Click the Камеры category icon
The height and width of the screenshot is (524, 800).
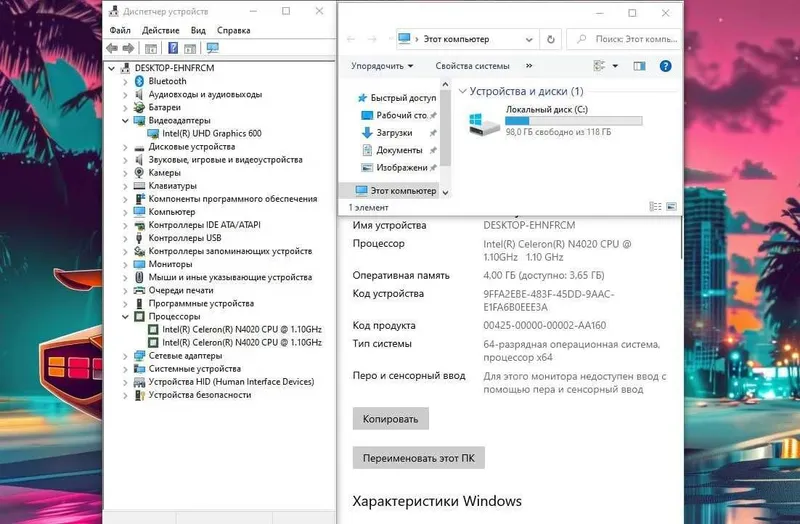(139, 172)
